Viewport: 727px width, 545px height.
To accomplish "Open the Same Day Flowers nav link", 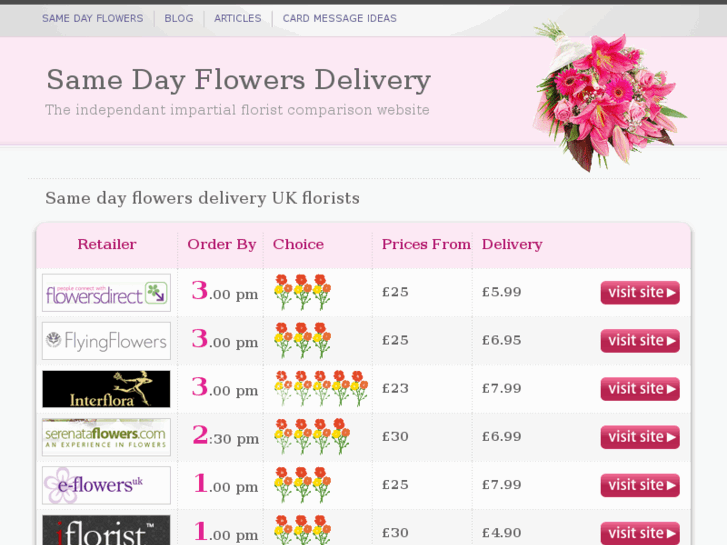I will point(93,19).
